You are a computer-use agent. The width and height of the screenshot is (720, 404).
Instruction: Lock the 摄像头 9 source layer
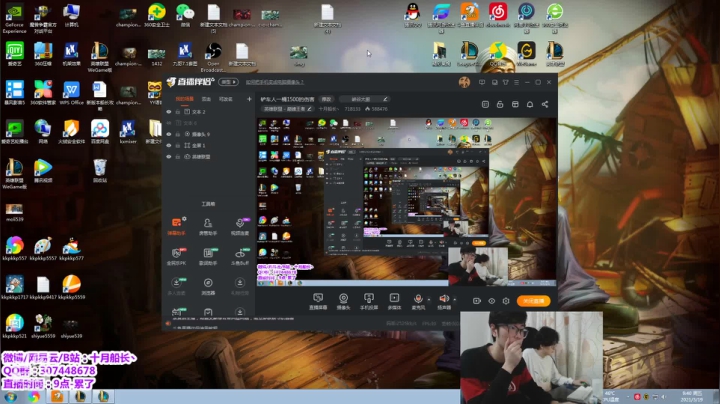[178, 134]
